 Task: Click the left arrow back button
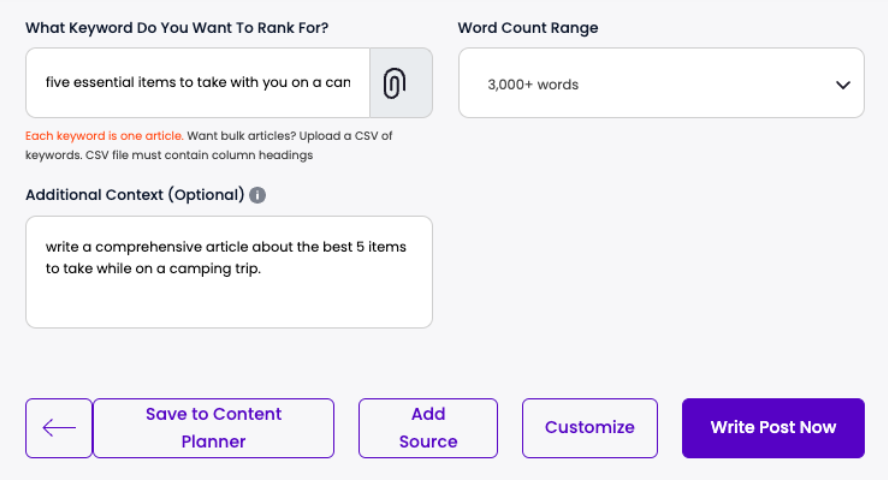point(59,428)
